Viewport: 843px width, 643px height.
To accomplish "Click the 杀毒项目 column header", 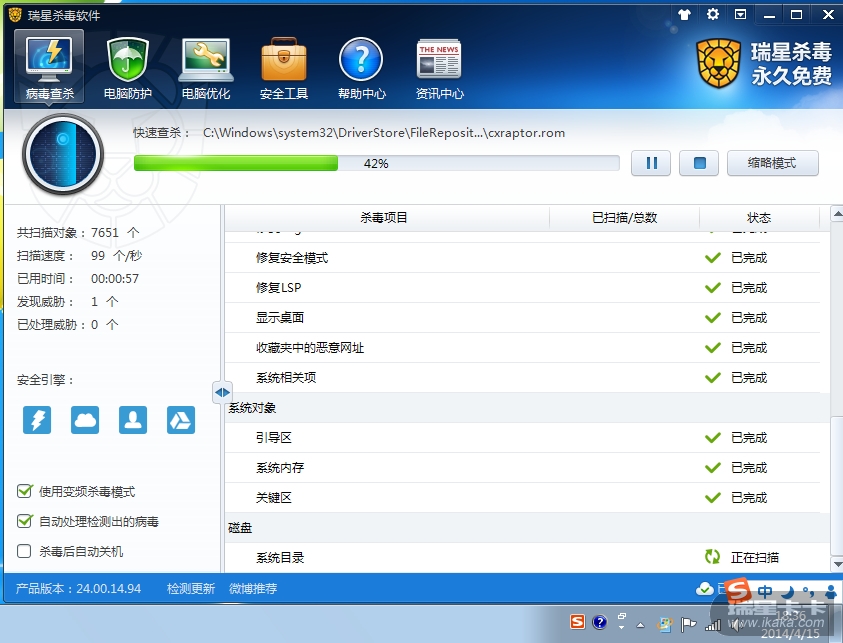I will 384,218.
